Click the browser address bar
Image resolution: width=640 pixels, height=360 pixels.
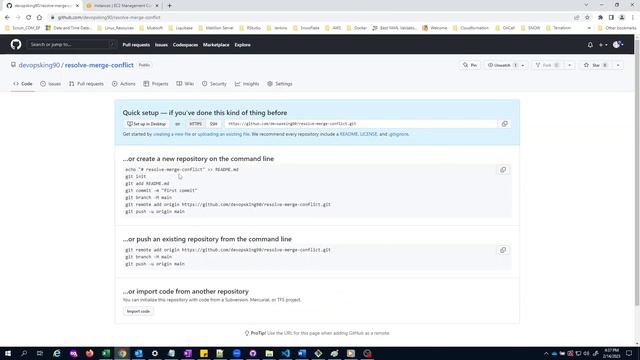[310, 18]
